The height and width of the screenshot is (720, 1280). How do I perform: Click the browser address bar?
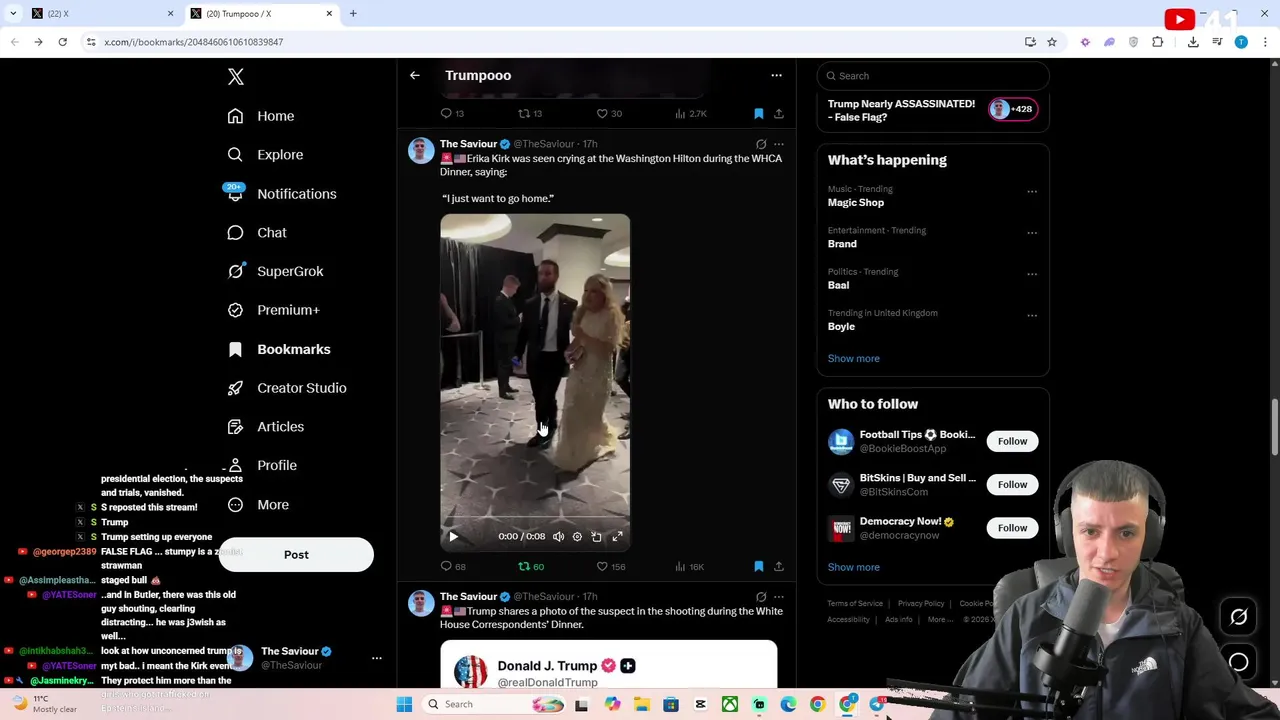coord(550,42)
